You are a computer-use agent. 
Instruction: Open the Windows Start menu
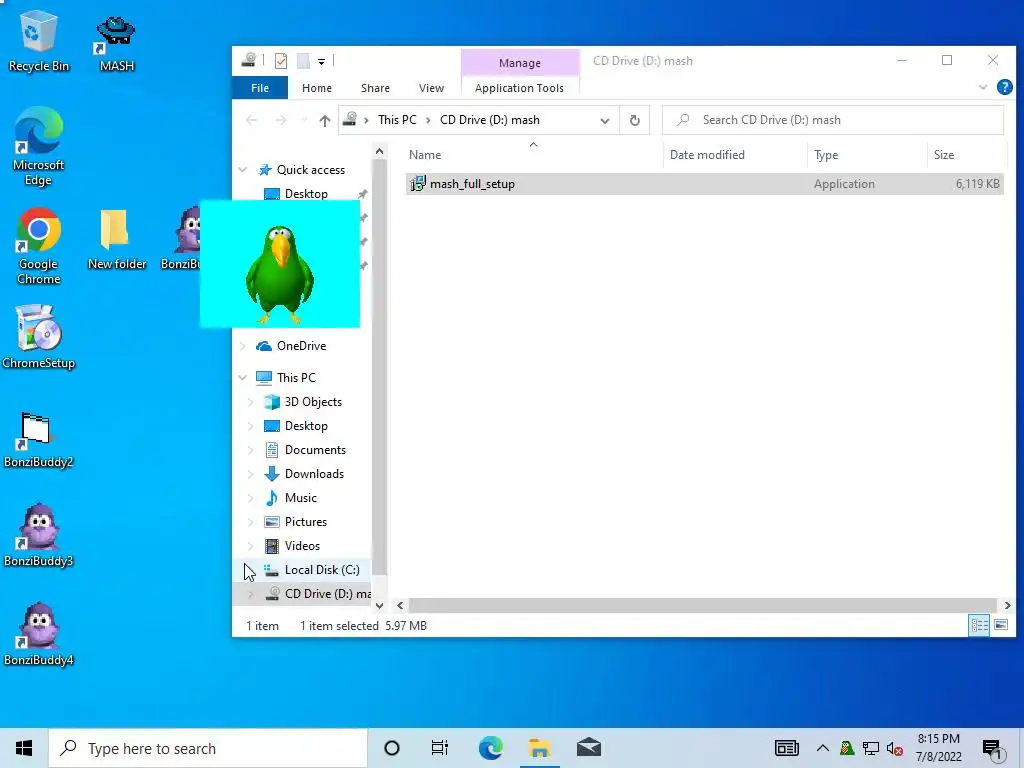click(x=24, y=748)
